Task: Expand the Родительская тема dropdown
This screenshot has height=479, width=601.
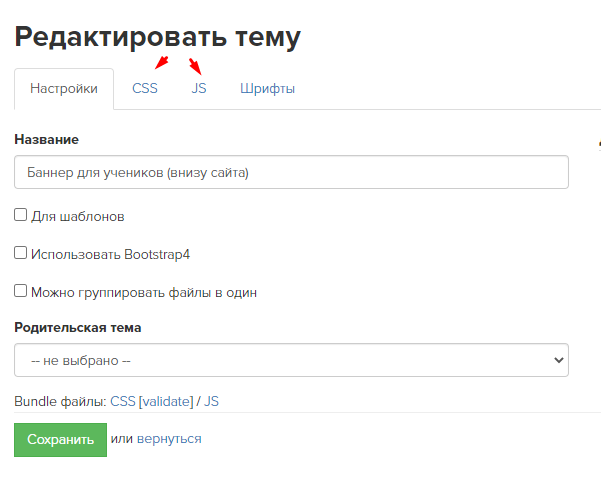Action: coord(291,360)
